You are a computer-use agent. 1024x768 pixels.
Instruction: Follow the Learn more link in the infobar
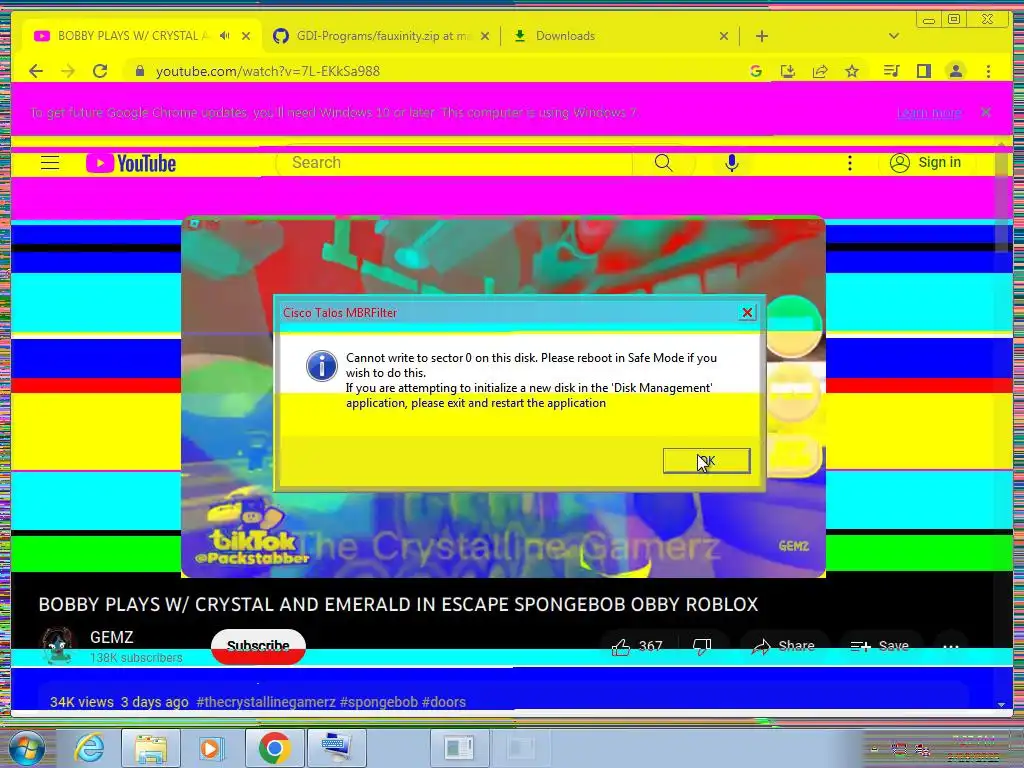pyautogui.click(x=929, y=113)
